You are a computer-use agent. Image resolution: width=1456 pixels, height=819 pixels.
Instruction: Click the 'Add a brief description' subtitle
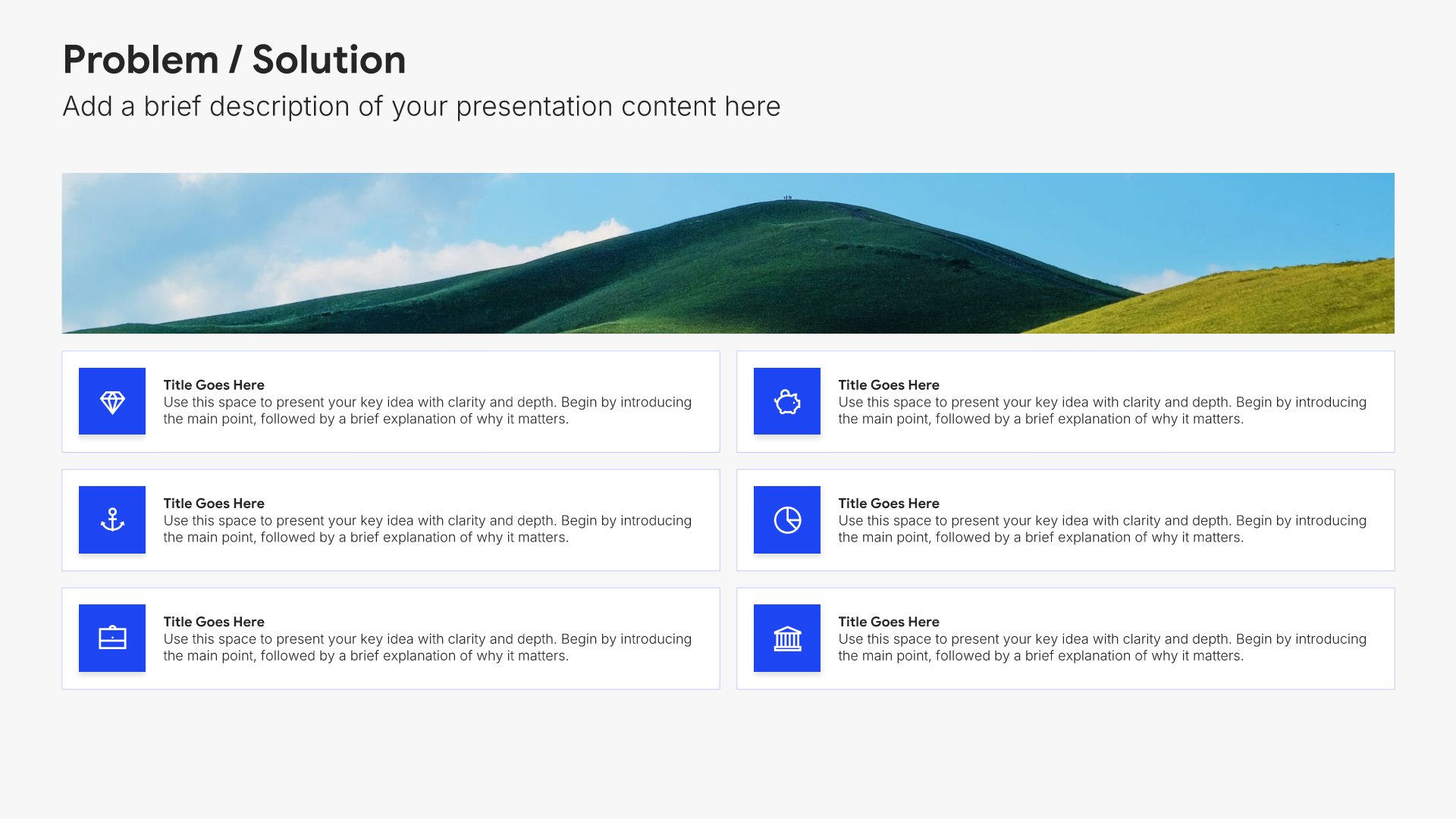point(422,107)
